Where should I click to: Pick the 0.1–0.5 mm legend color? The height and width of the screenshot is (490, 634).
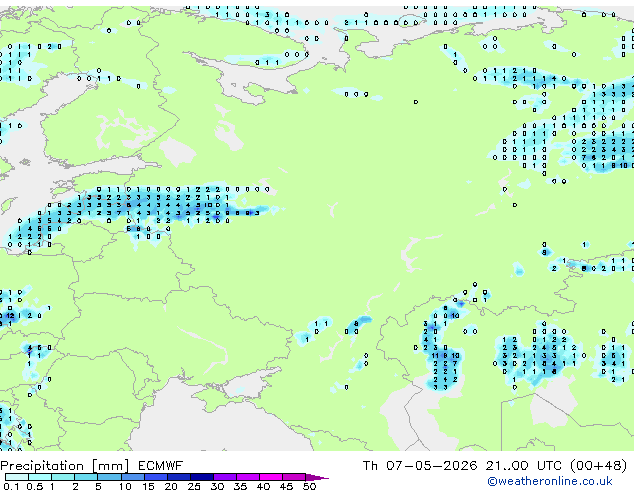(17, 477)
